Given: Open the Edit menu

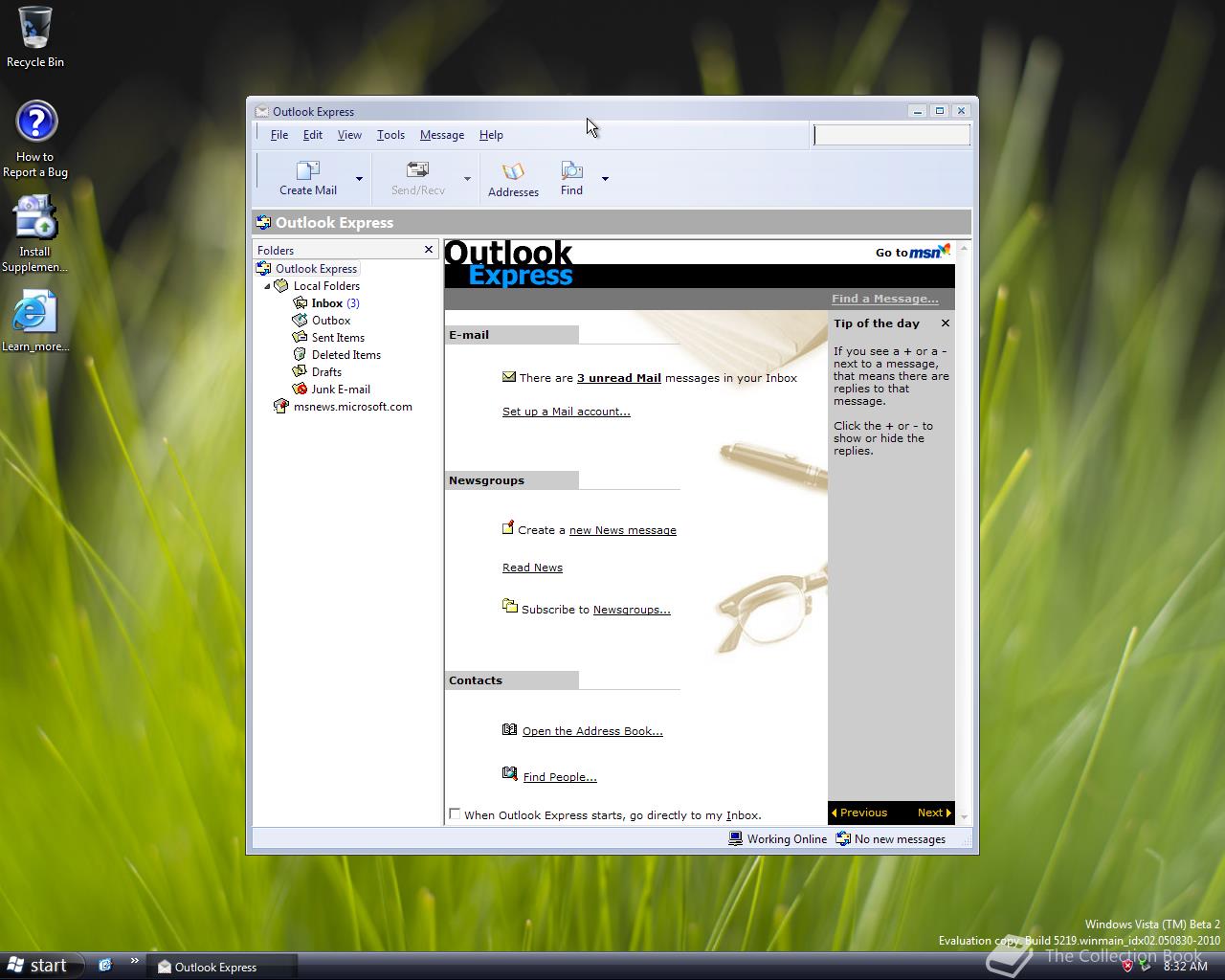Looking at the screenshot, I should [x=313, y=135].
